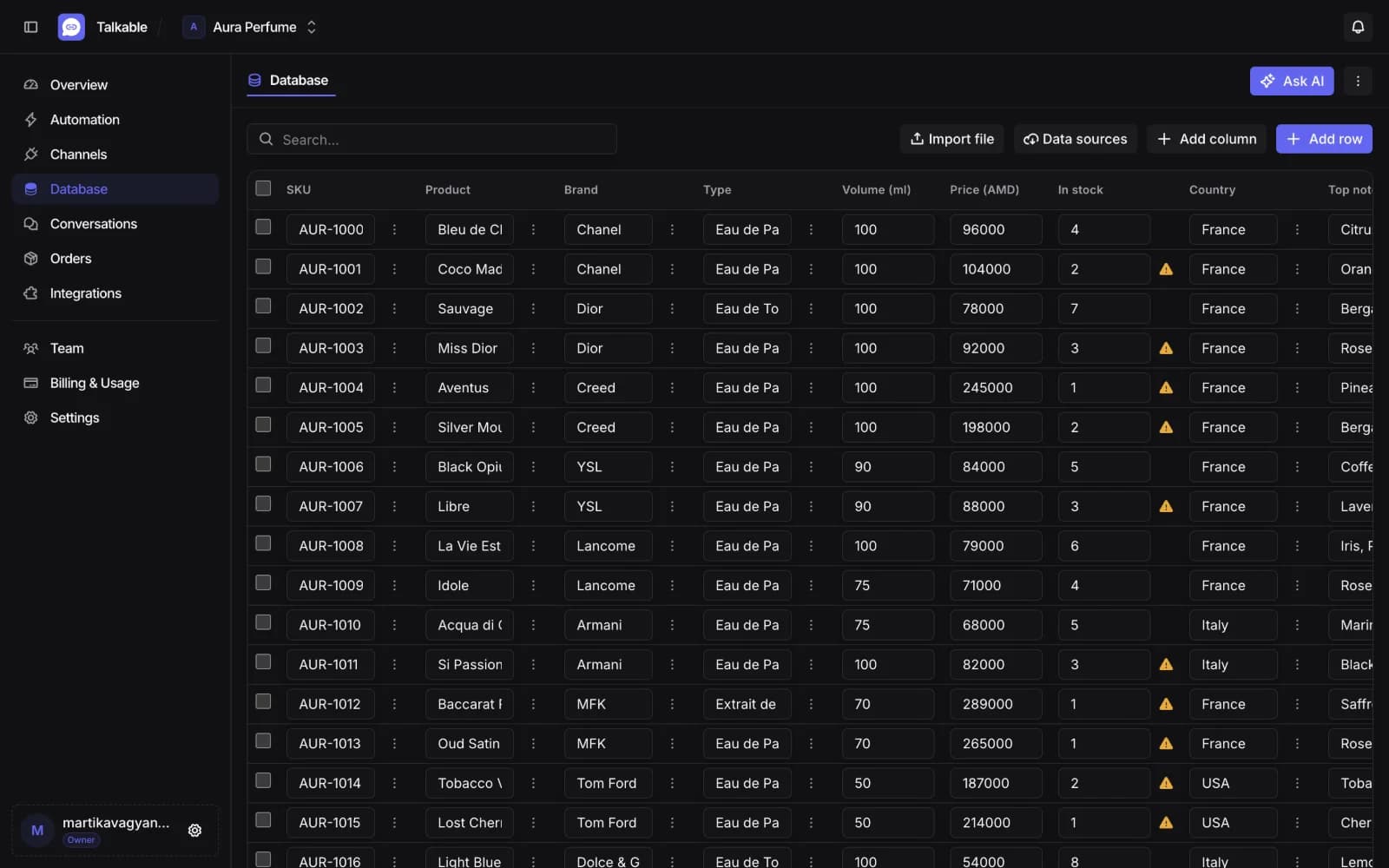This screenshot has height=868, width=1389.
Task: Select the checkbox for row AUR-1002
Action: pyautogui.click(x=263, y=306)
